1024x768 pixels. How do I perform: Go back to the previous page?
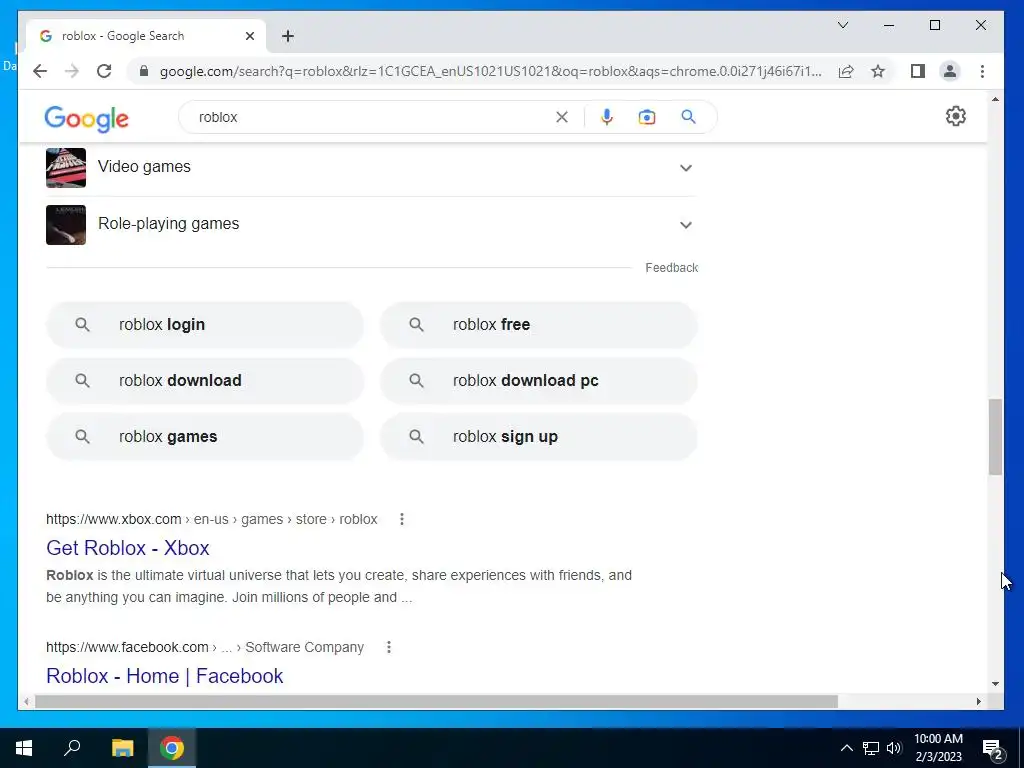click(x=40, y=71)
